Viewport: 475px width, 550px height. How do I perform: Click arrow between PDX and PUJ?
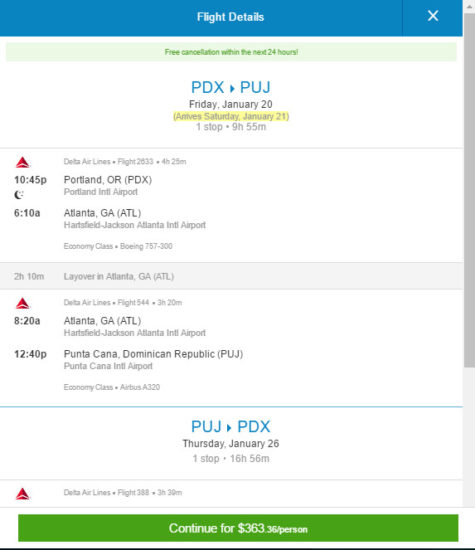(232, 88)
